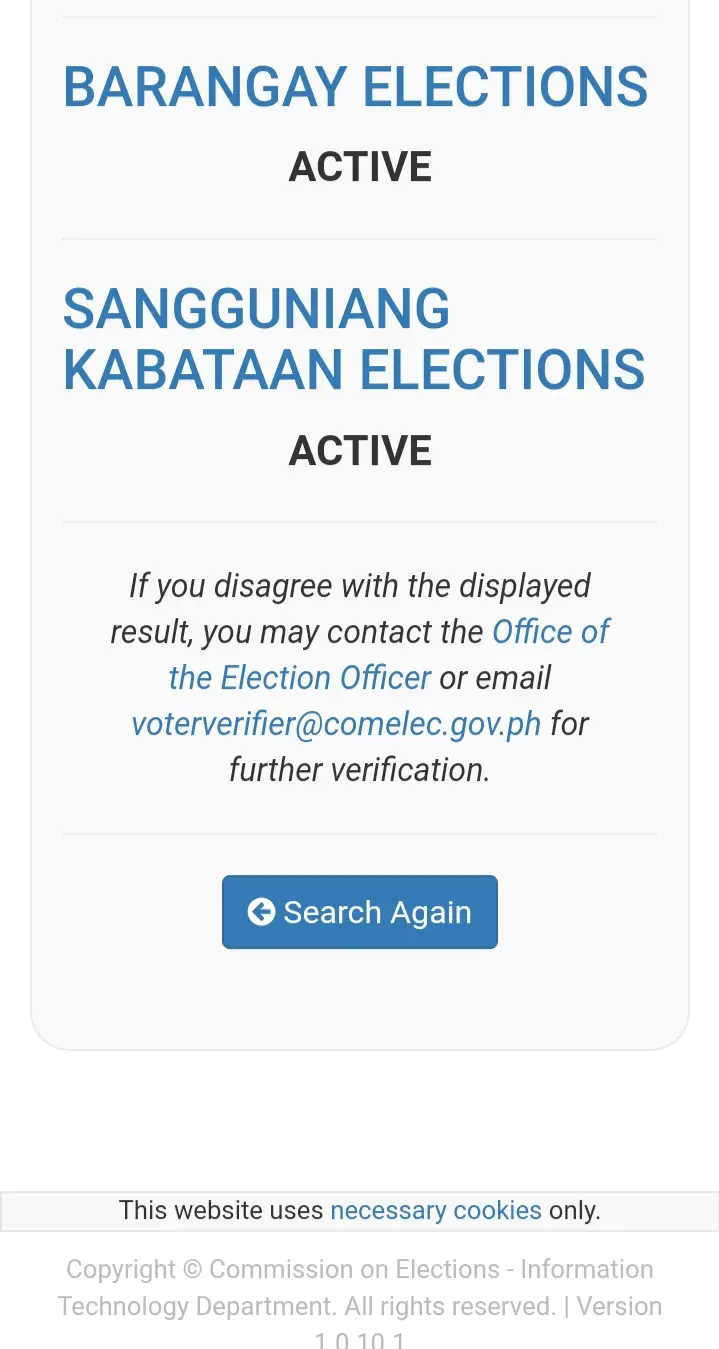Select the SANGGUNIANG KABATAAN ELECTIONS heading
The width and height of the screenshot is (719, 1349).
[x=354, y=339]
